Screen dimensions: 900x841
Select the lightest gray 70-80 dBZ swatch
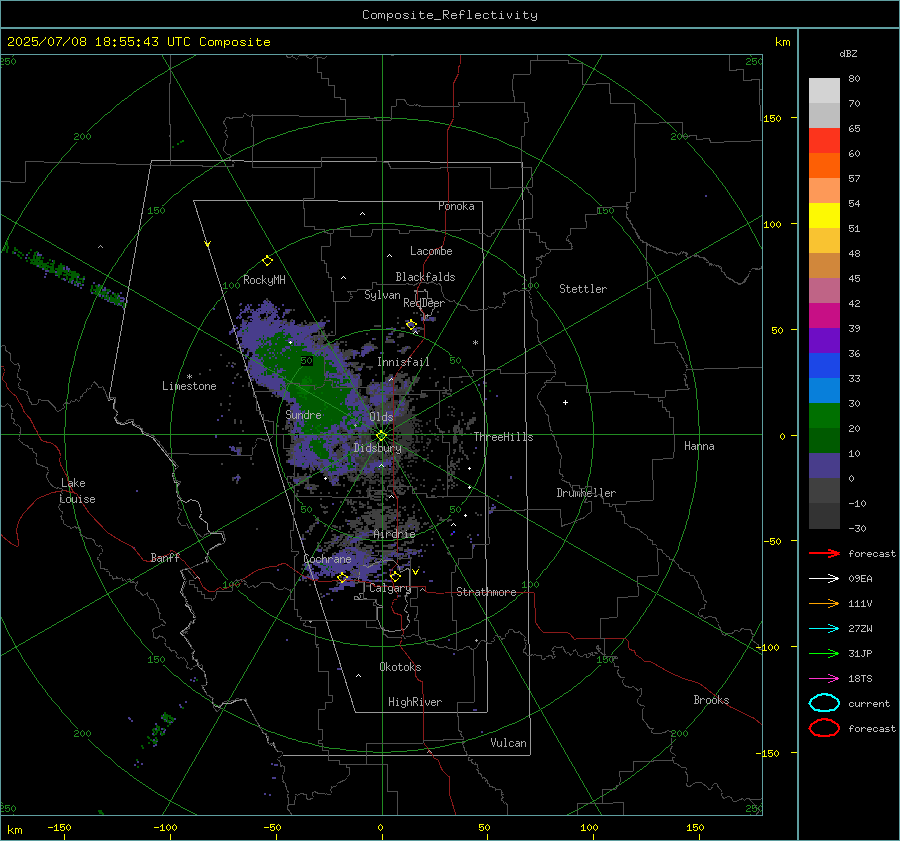click(x=824, y=90)
